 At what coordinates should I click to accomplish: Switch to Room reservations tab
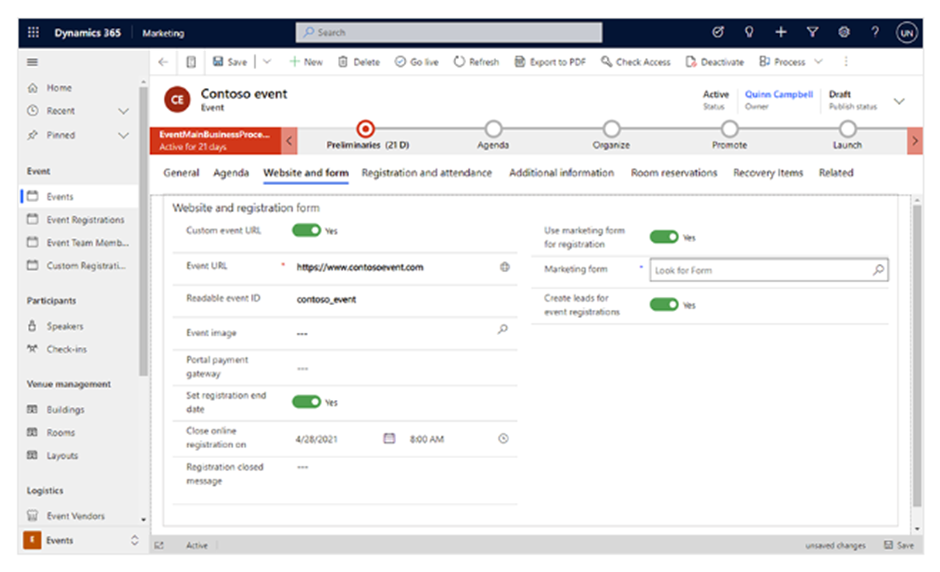[x=674, y=173]
